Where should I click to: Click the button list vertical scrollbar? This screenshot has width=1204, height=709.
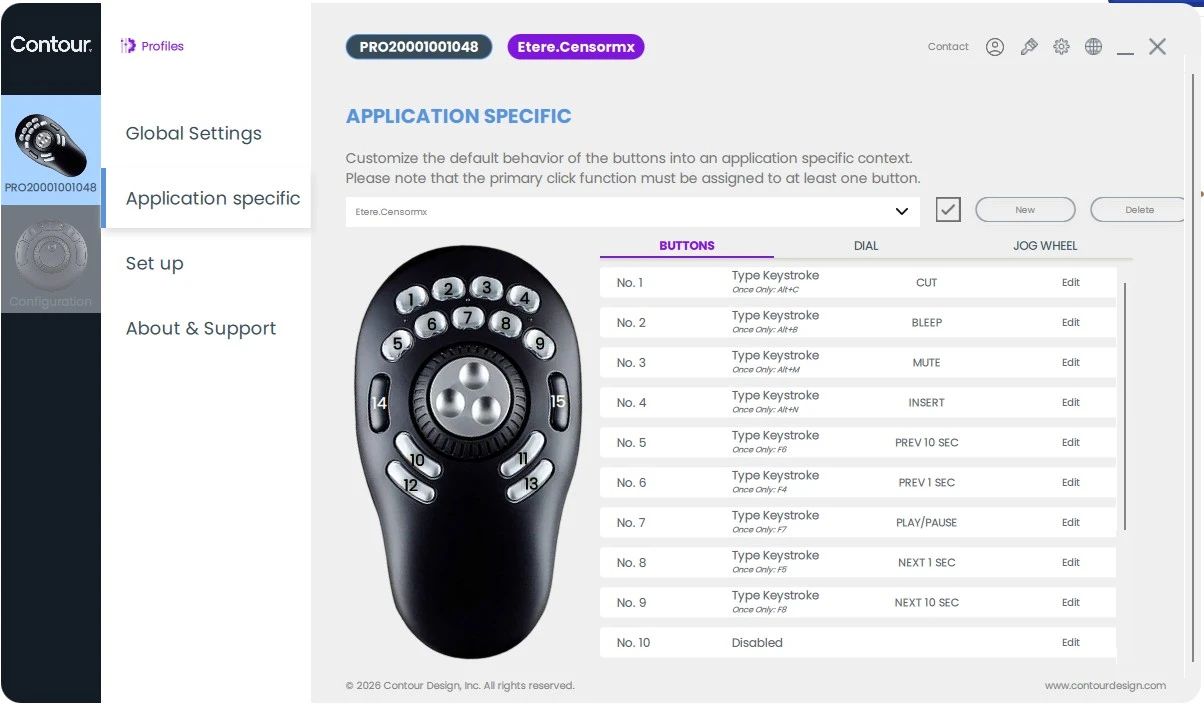click(x=1125, y=407)
